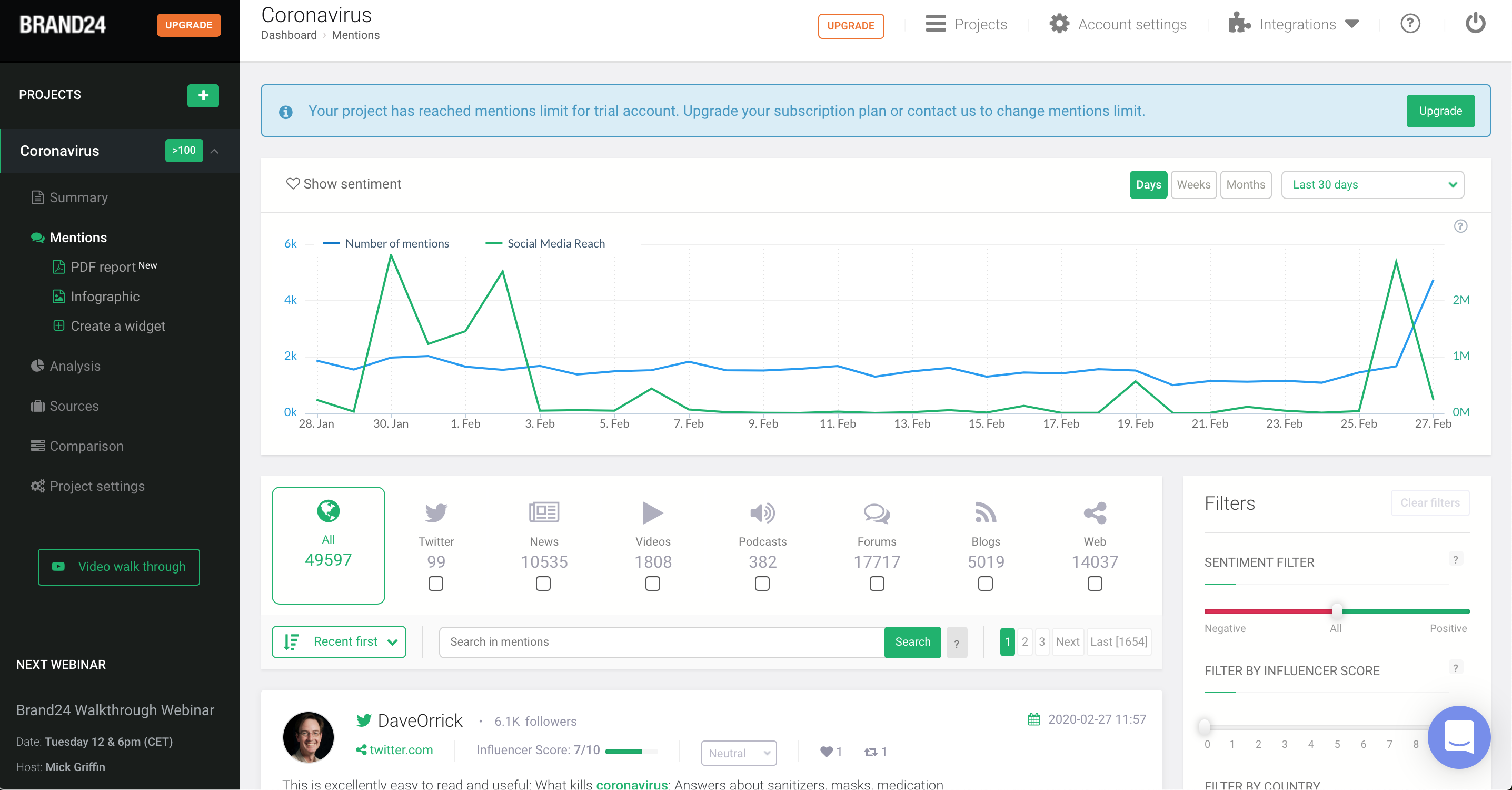
Task: Click the News newspaper source icon
Action: click(x=544, y=513)
